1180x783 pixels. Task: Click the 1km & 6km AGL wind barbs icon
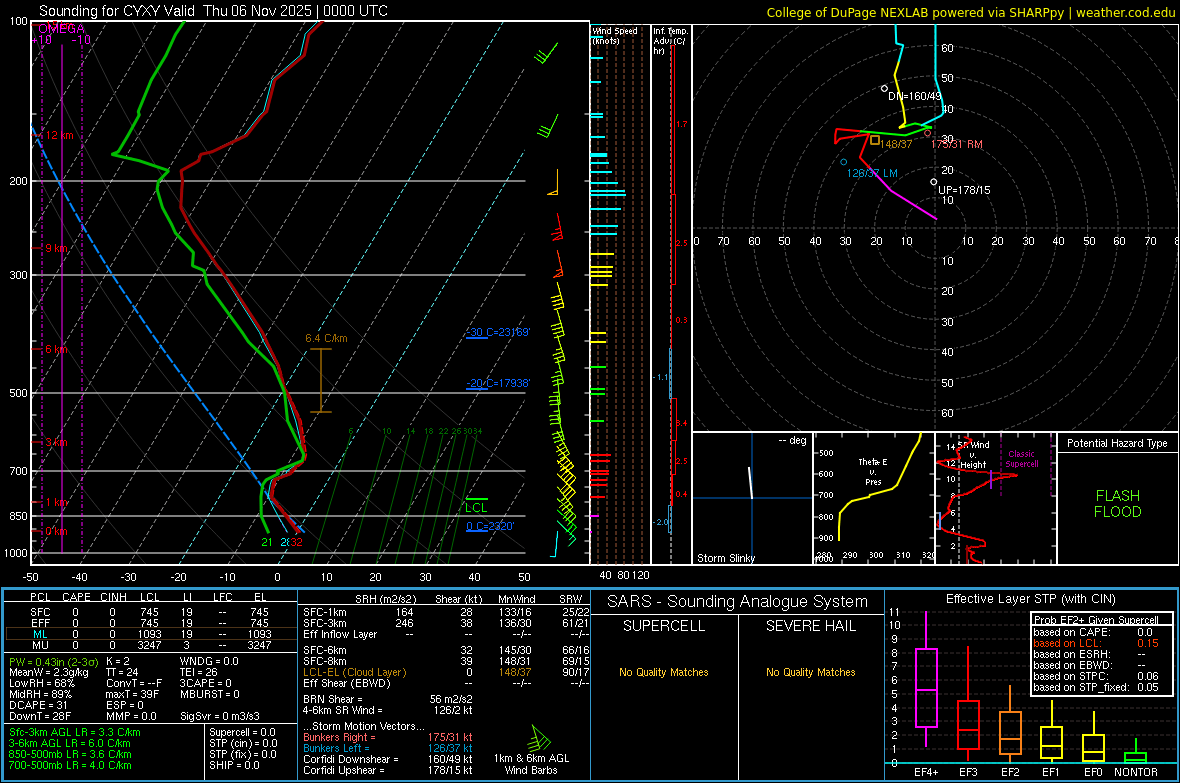[540, 738]
